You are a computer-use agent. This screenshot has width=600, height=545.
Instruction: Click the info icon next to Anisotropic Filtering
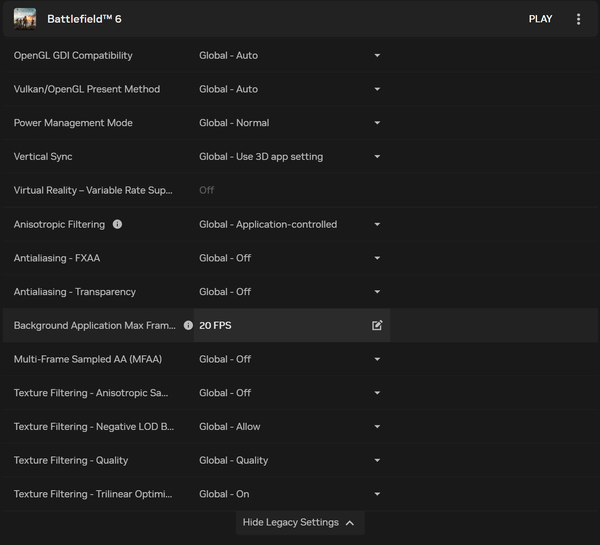(117, 224)
